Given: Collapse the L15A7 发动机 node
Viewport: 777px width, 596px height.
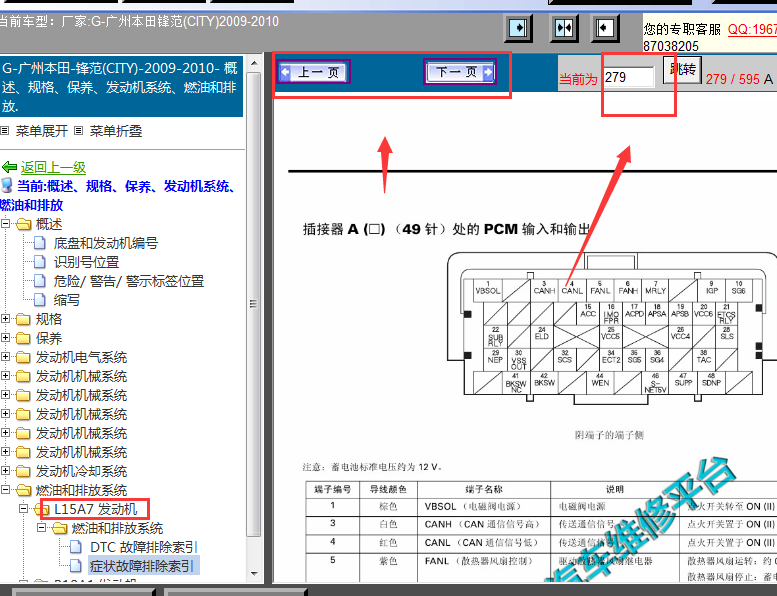Looking at the screenshot, I should coord(23,508).
